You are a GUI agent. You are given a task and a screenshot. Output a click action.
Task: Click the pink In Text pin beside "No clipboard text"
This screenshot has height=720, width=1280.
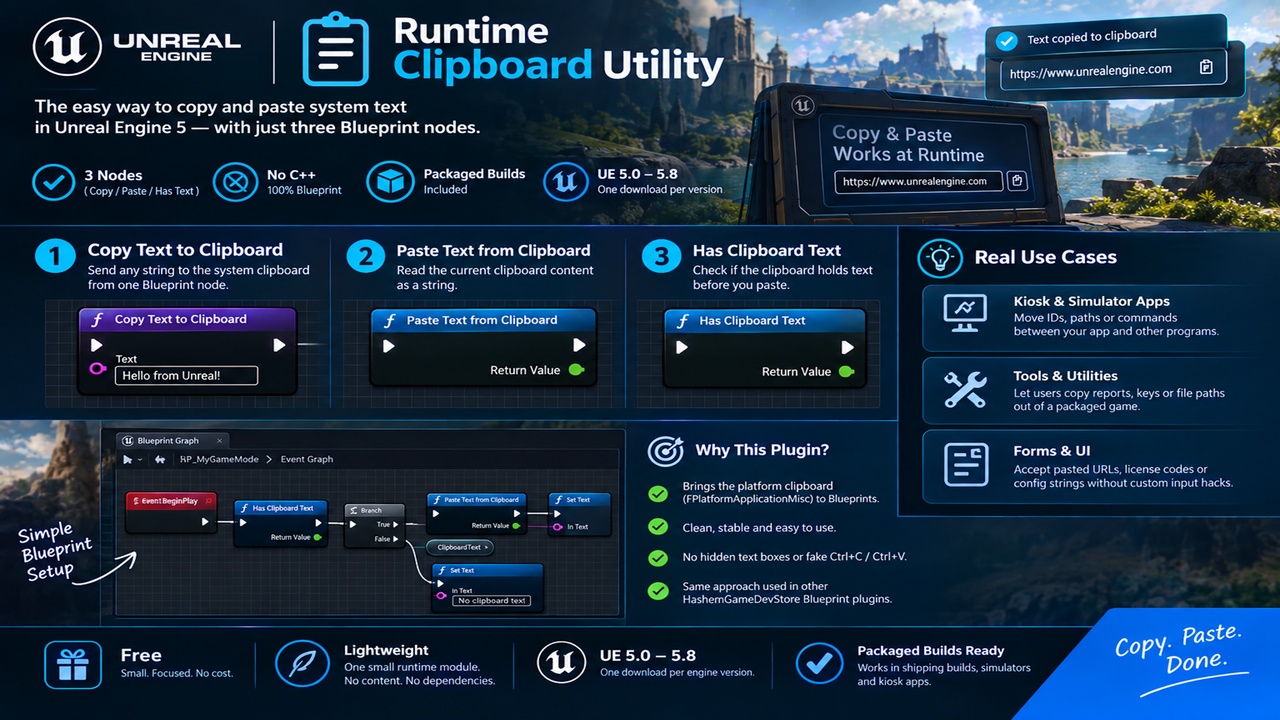(x=440, y=596)
